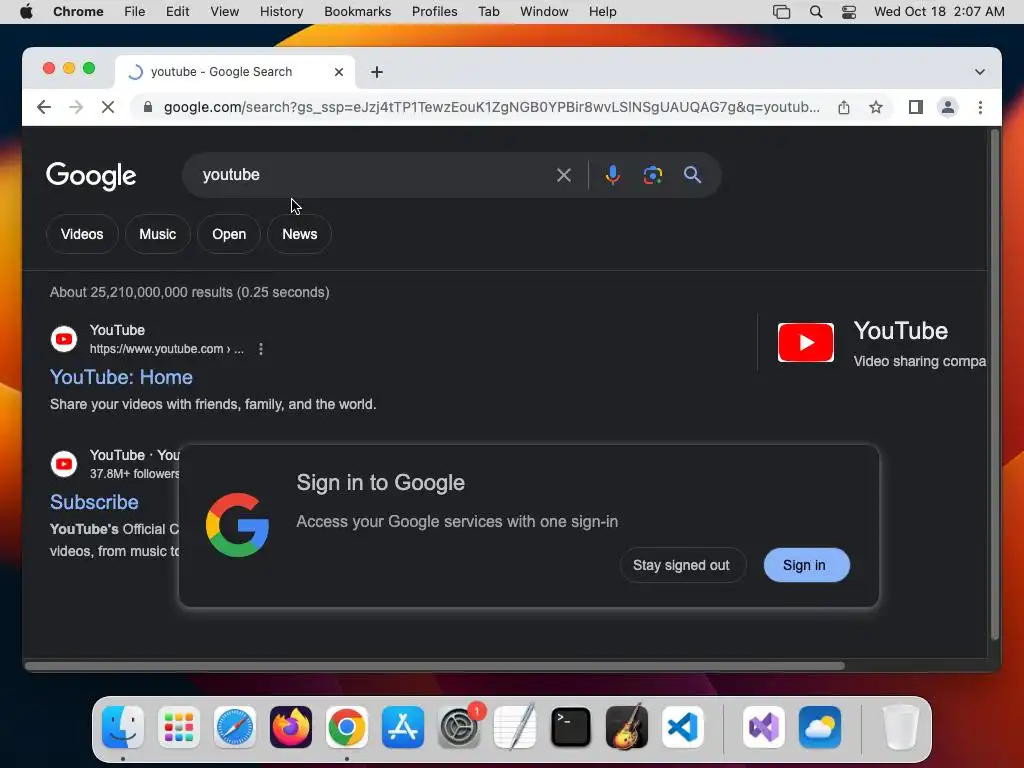
Task: Launch Firefox from the Dock
Action: [x=291, y=727]
